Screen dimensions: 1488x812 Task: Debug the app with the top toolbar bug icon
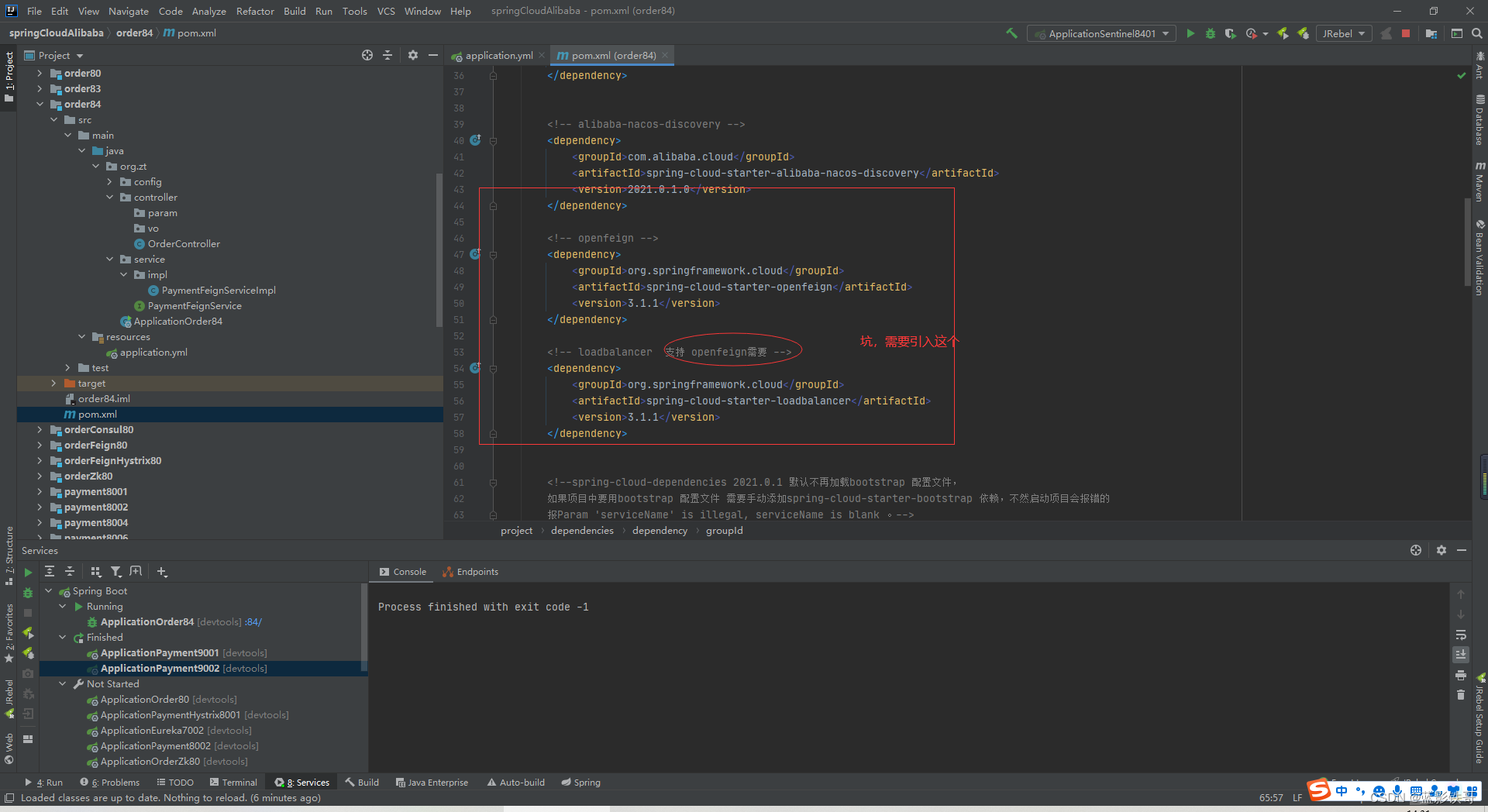[x=1211, y=33]
